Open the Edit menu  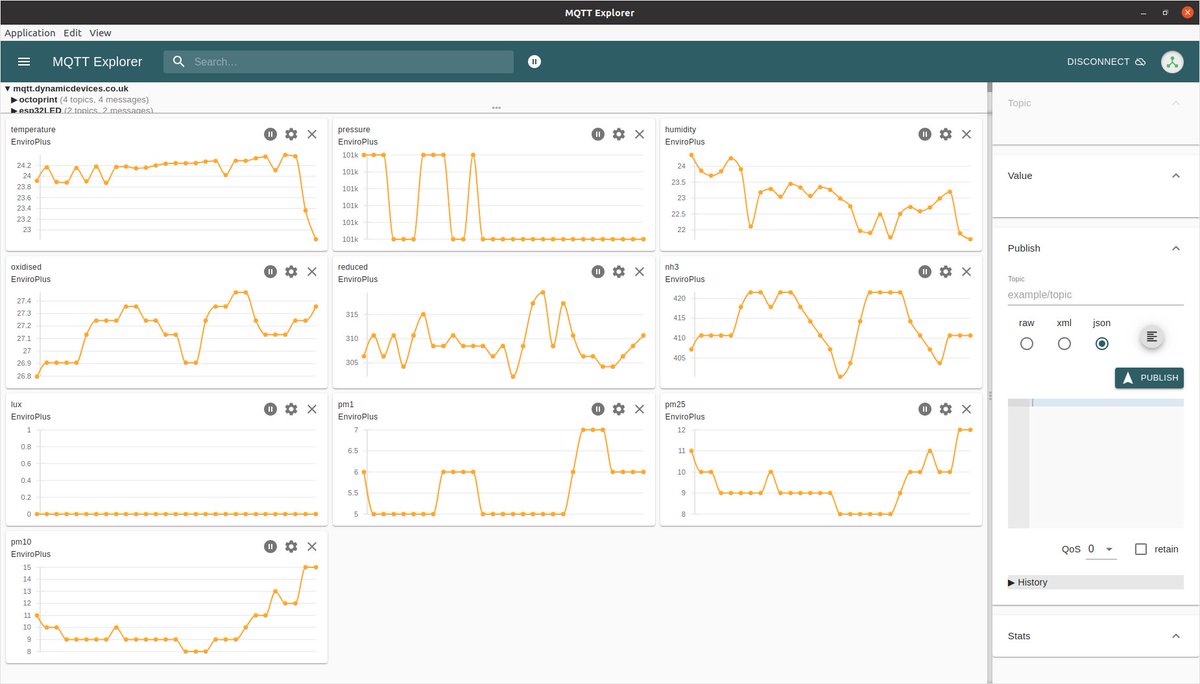point(72,33)
